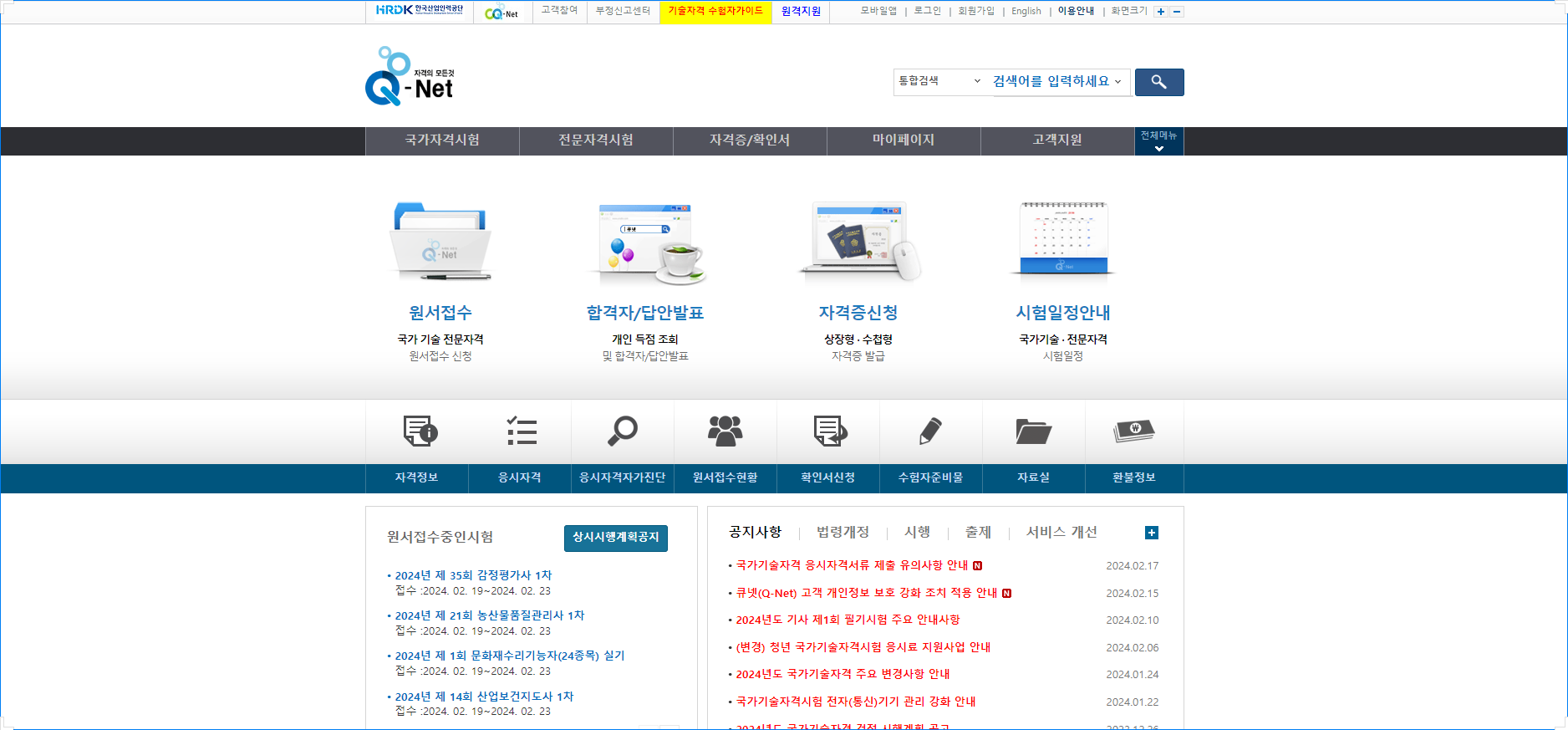
Task: Click the magnifier search button
Action: tap(1159, 82)
